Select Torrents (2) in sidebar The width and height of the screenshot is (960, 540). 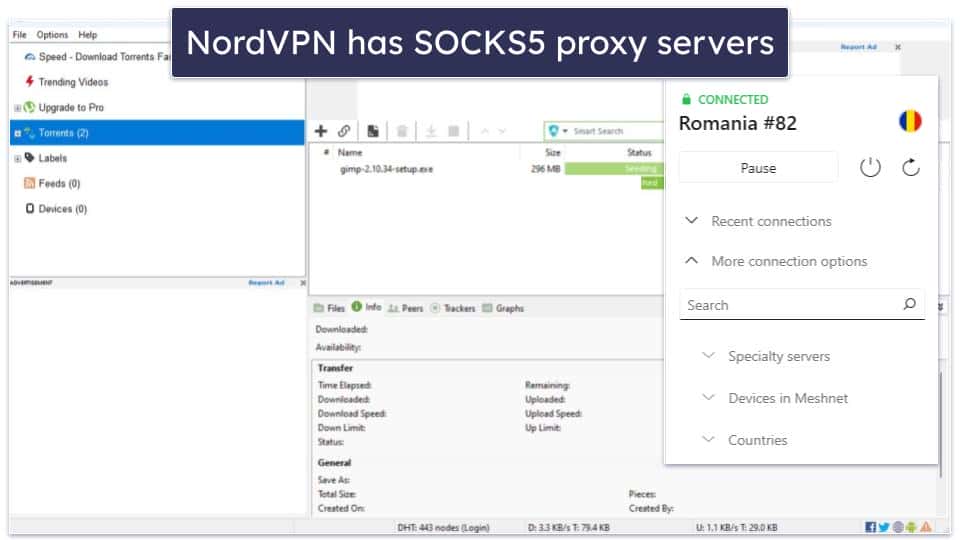pyautogui.click(x=157, y=132)
